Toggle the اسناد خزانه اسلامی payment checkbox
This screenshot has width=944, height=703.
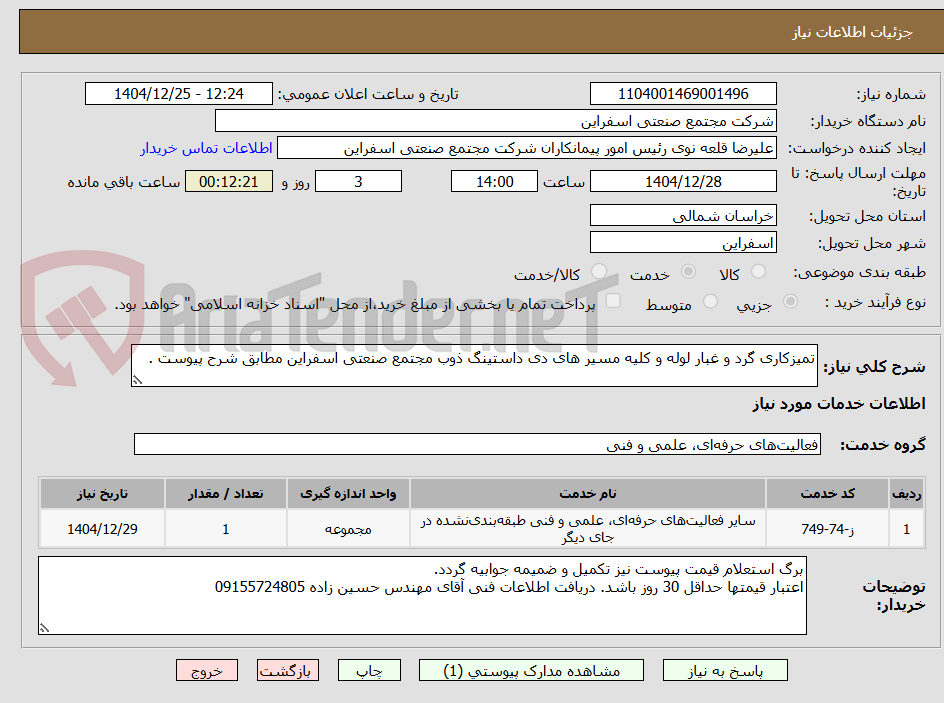[x=613, y=300]
